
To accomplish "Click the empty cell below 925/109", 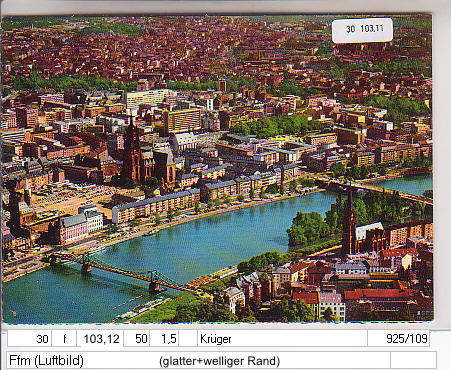I will (413, 360).
